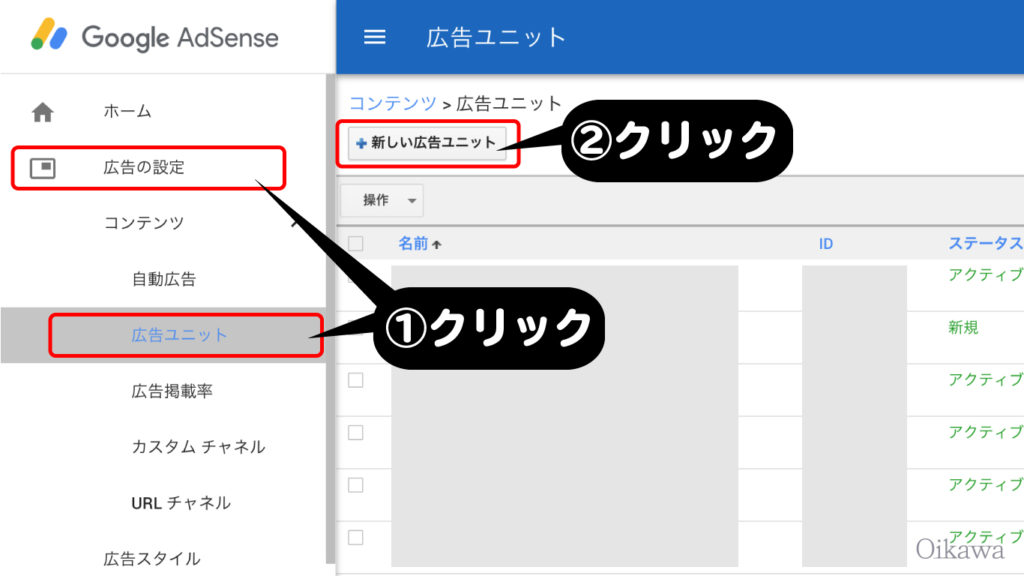Image resolution: width=1024 pixels, height=576 pixels.
Task: Open 広告掲載率 from the sidebar
Action: 172,391
